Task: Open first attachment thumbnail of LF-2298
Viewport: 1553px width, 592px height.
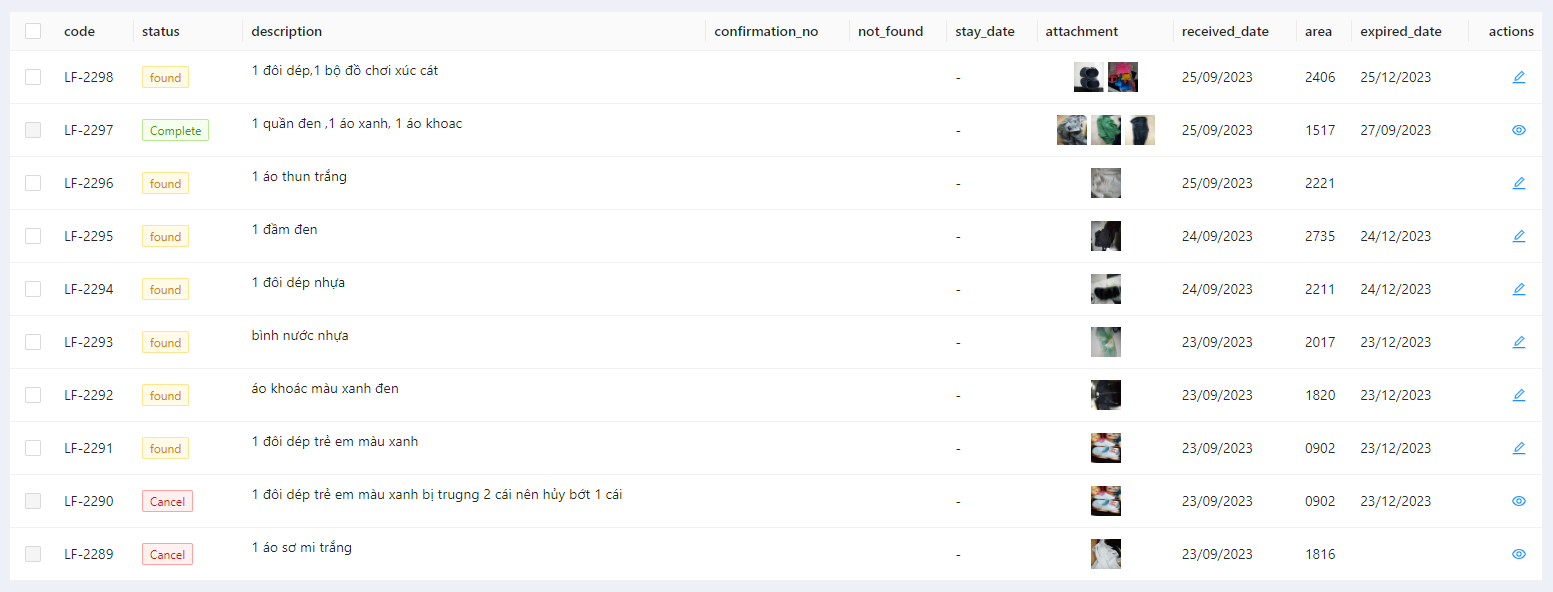Action: click(1089, 77)
